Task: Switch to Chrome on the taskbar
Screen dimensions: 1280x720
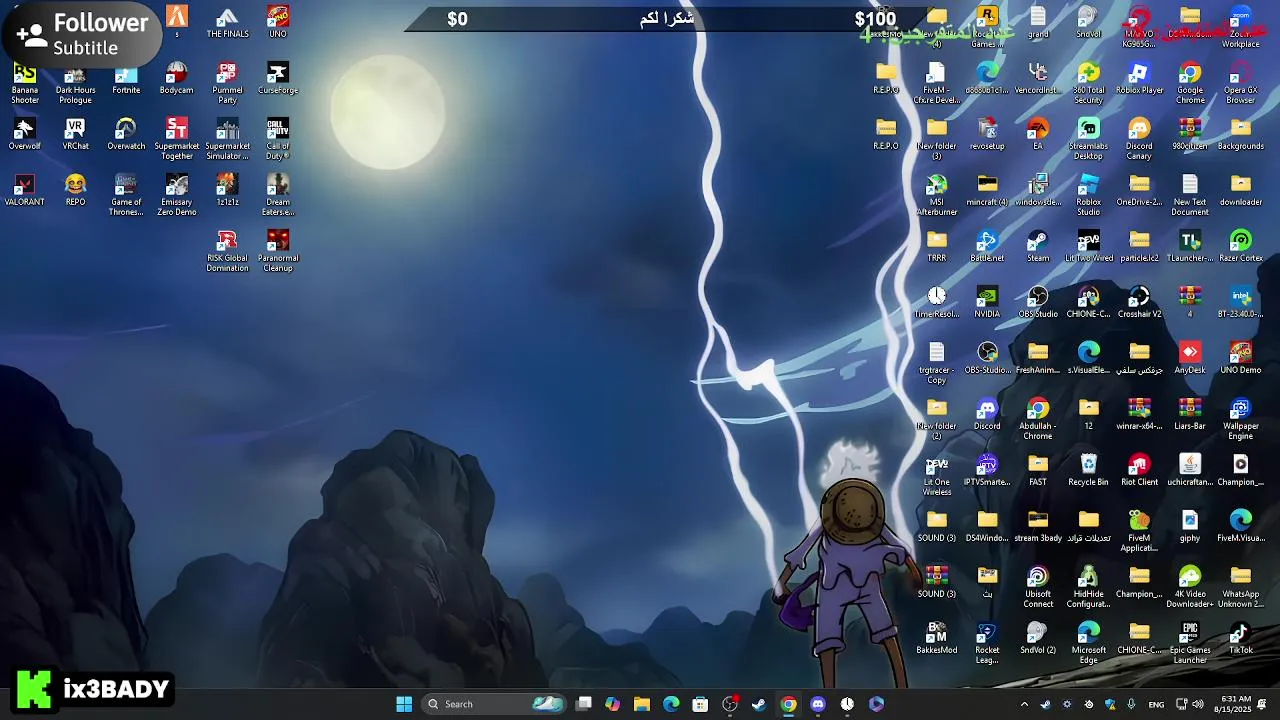Action: click(x=789, y=704)
